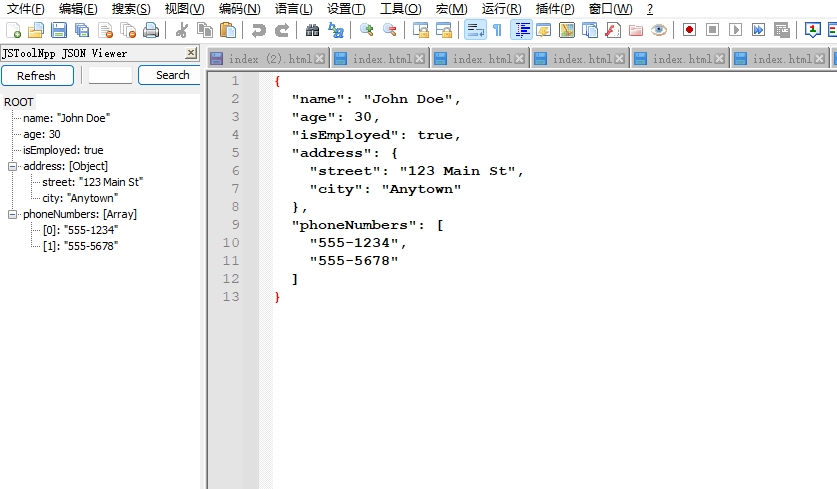Redo the last edit via toolbar arrow
This screenshot has height=489, width=837.
pyautogui.click(x=282, y=30)
